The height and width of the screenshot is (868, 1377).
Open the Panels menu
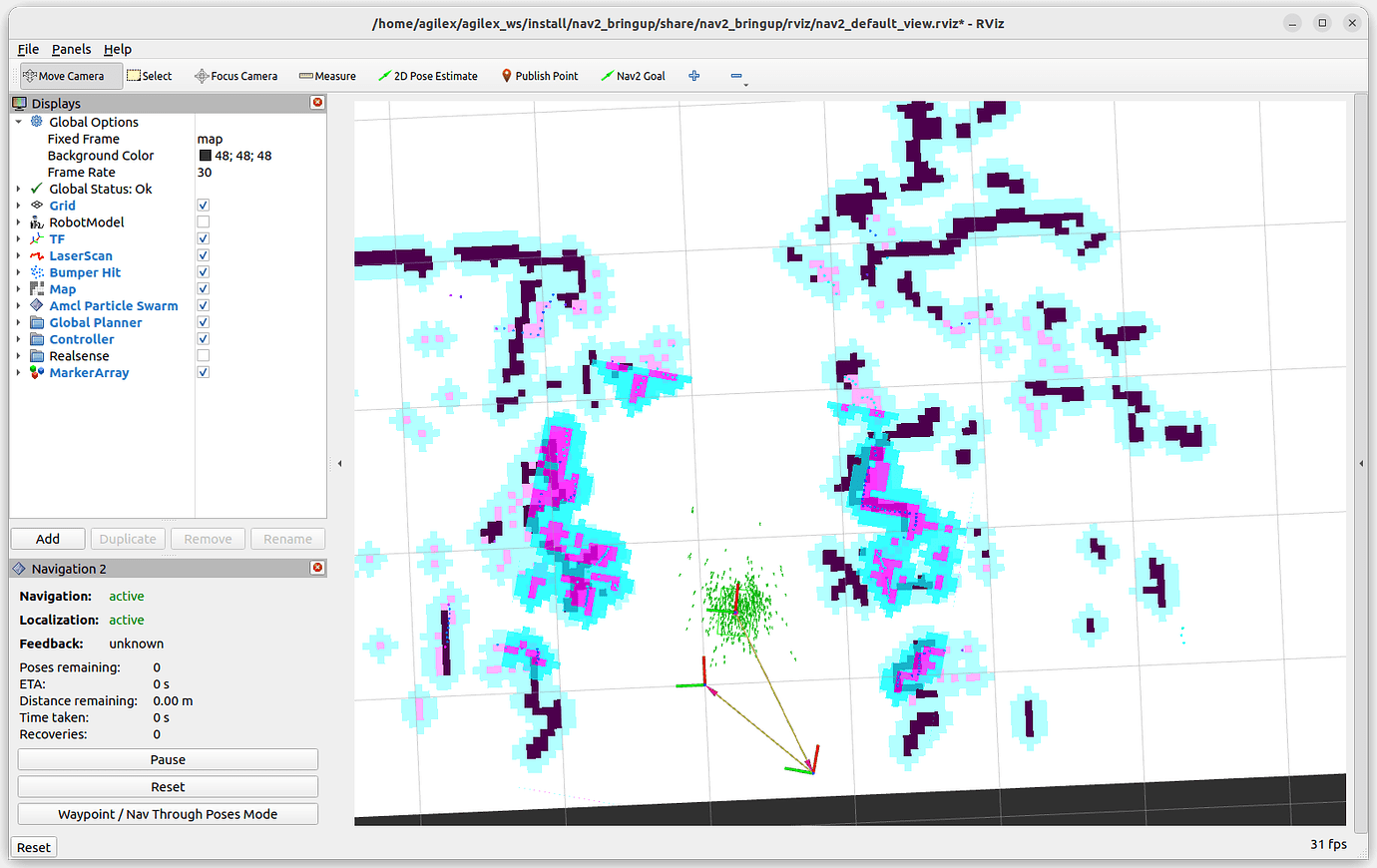(x=71, y=48)
